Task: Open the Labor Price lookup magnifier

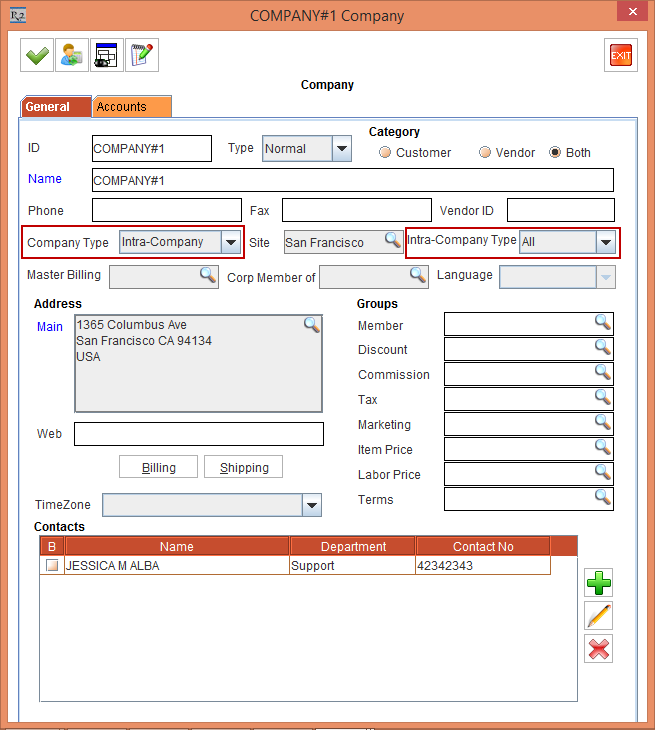Action: click(603, 473)
